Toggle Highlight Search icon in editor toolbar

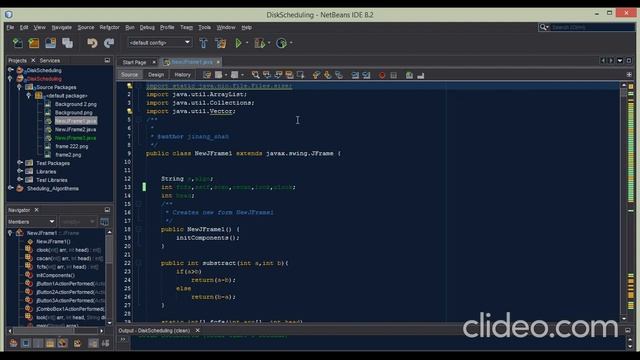point(289,75)
